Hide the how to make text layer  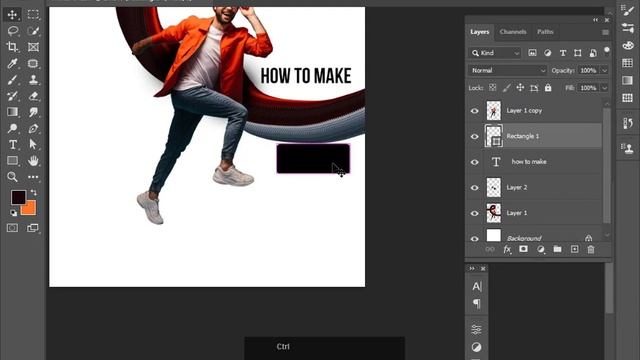(x=474, y=162)
